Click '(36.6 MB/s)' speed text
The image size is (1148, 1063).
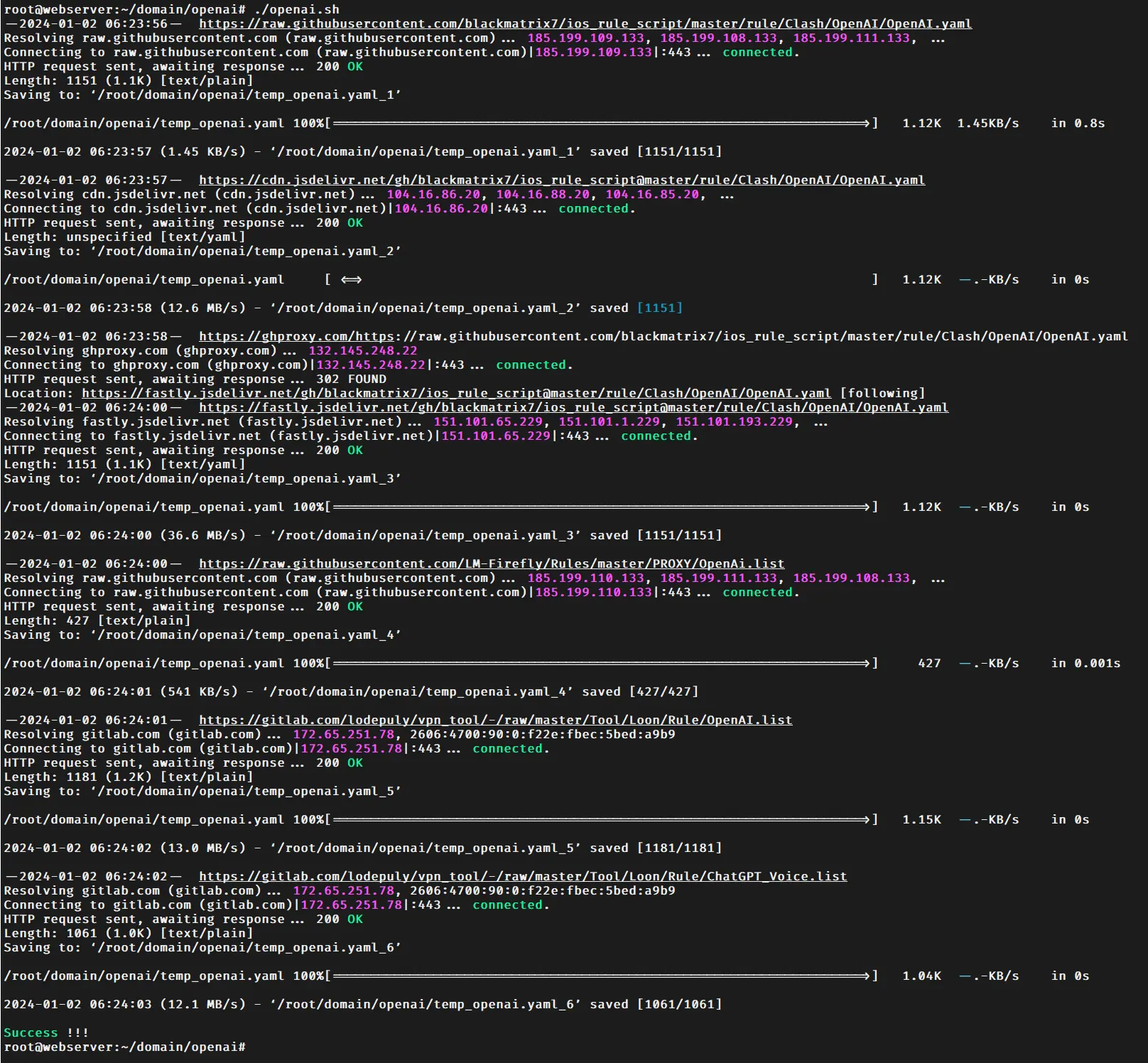click(x=202, y=535)
